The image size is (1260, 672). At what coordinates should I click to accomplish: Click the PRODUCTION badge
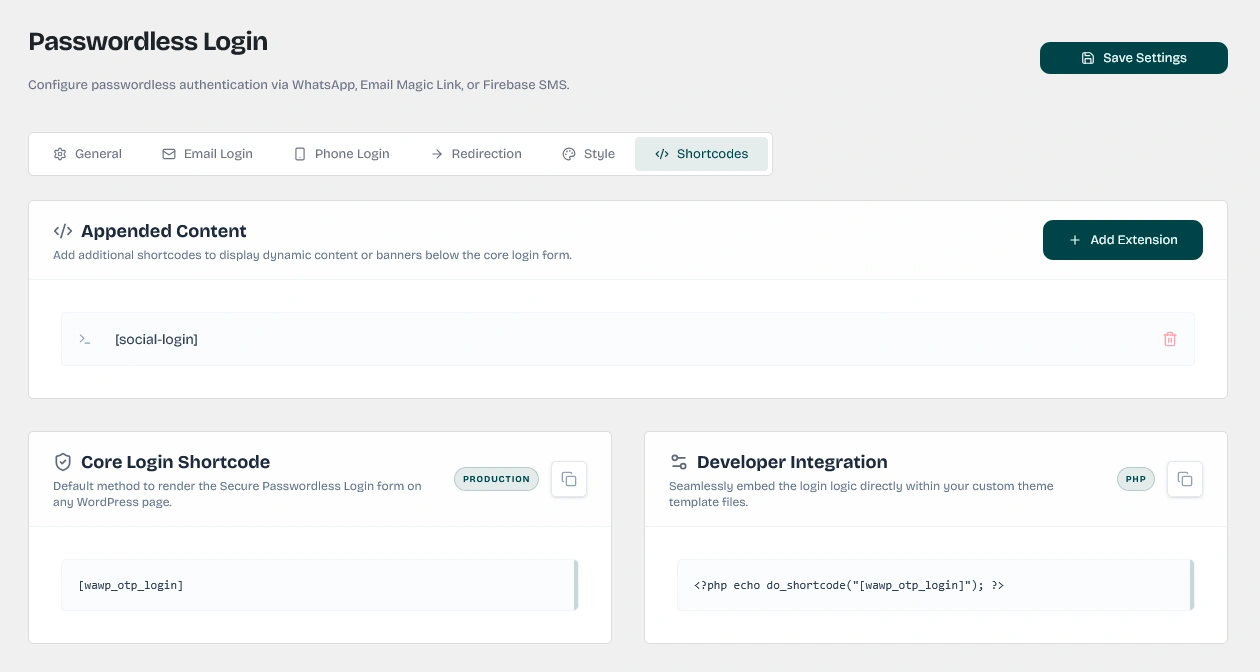click(496, 479)
